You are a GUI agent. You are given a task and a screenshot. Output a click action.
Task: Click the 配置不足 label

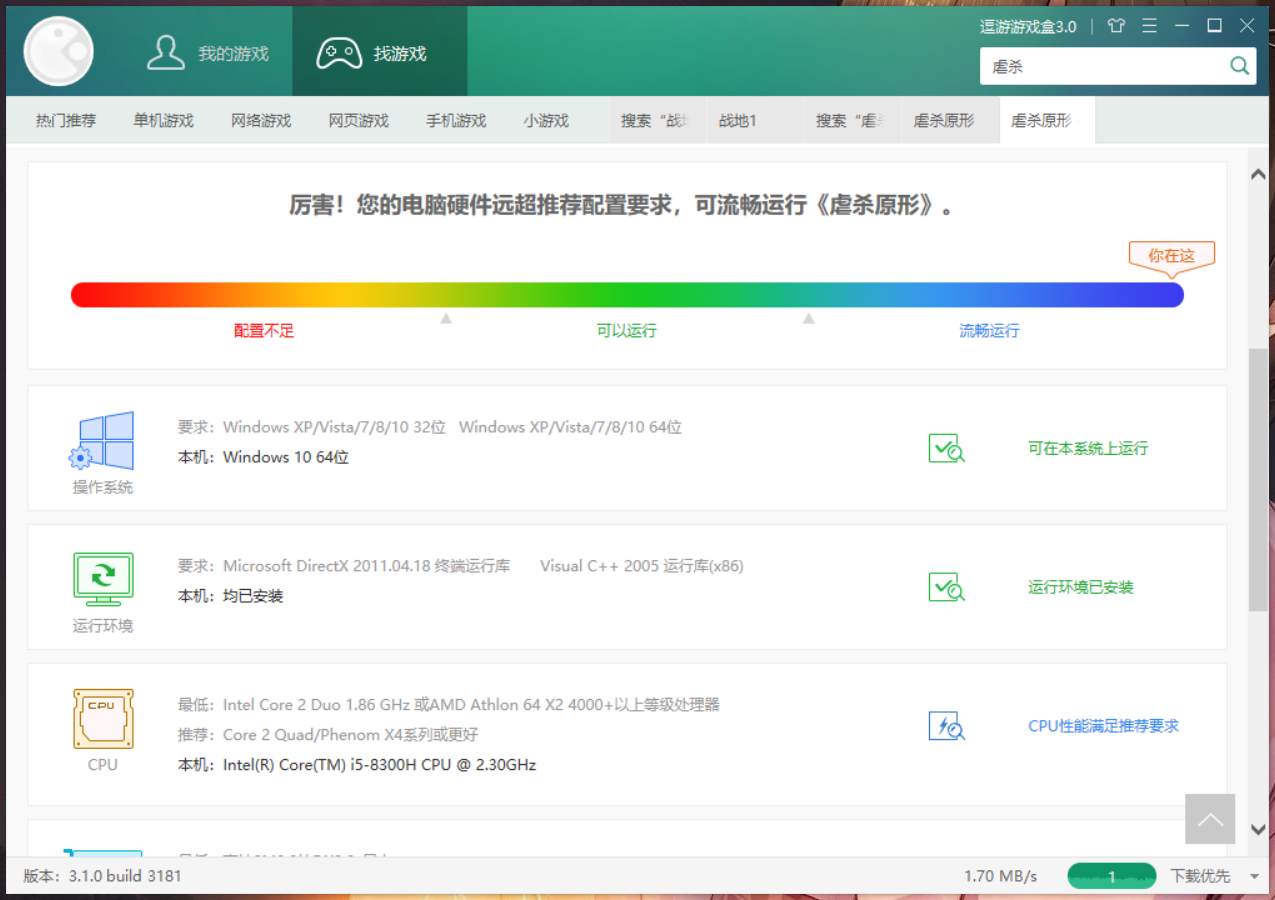coord(264,330)
